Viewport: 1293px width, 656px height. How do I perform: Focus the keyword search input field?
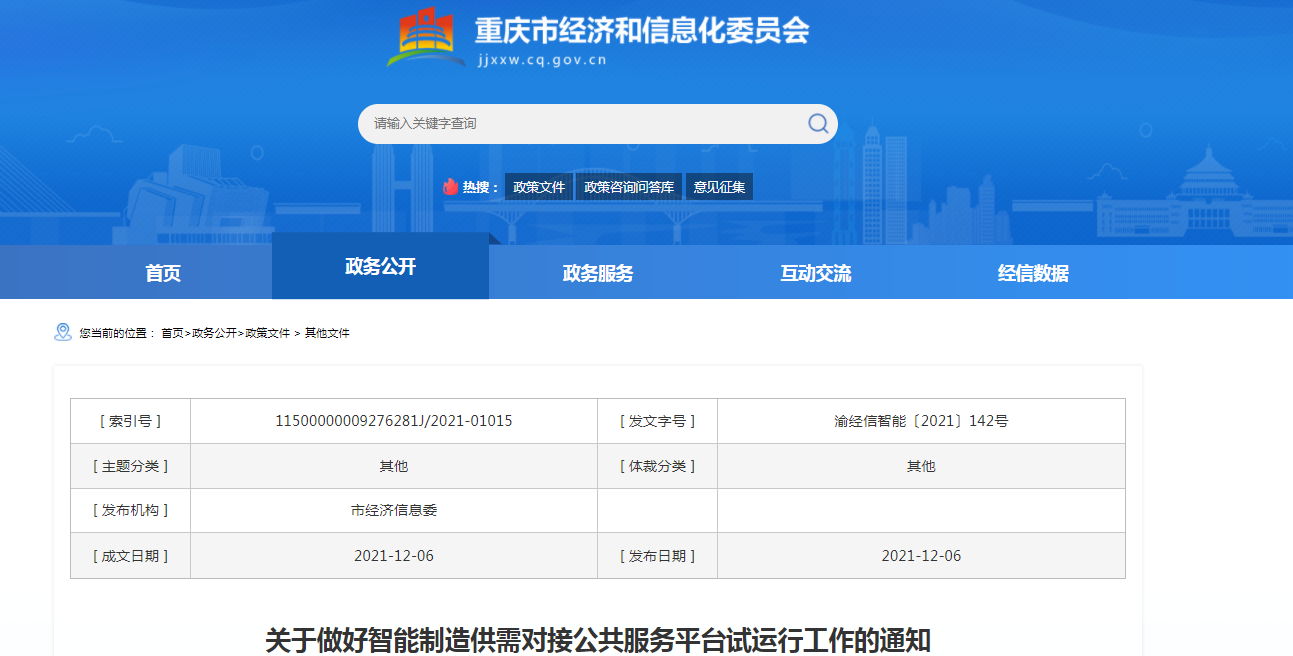(x=580, y=123)
